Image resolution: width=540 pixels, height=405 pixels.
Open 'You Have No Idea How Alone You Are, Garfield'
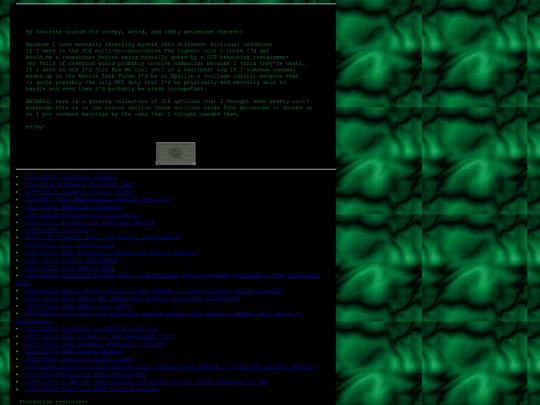(132, 298)
